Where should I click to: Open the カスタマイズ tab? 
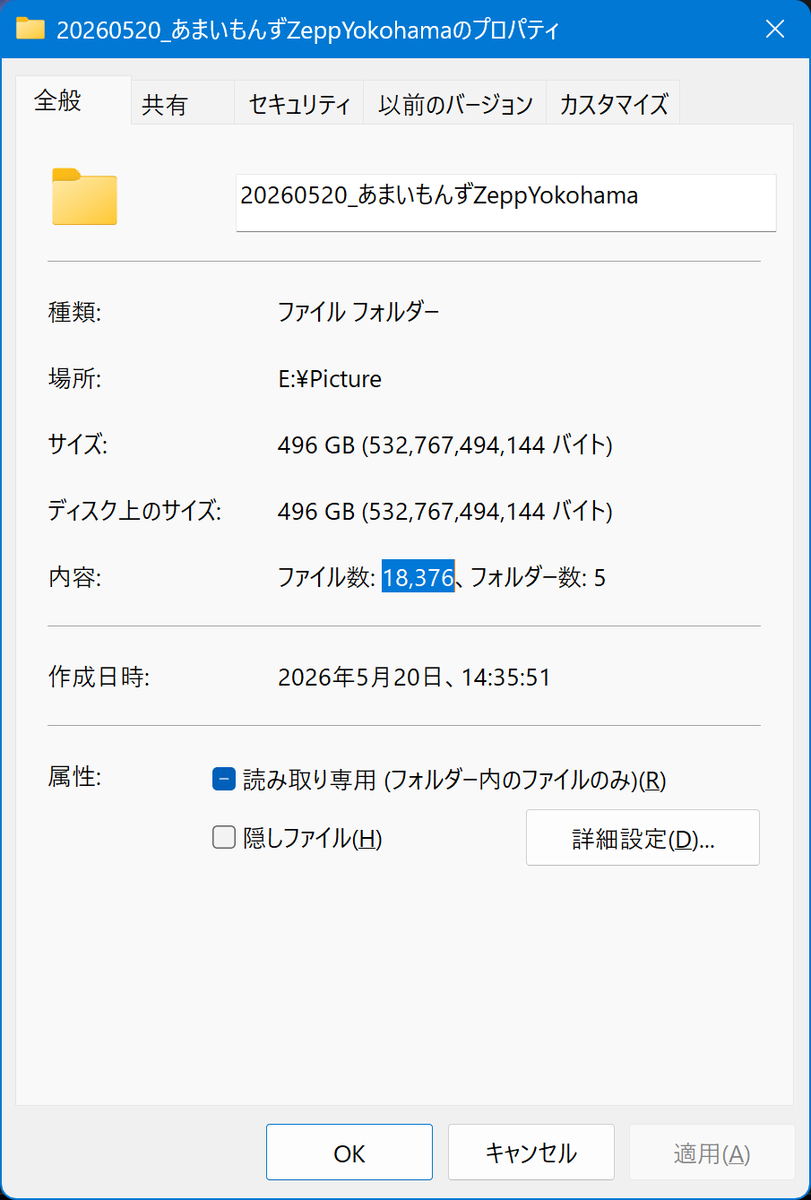pos(614,103)
